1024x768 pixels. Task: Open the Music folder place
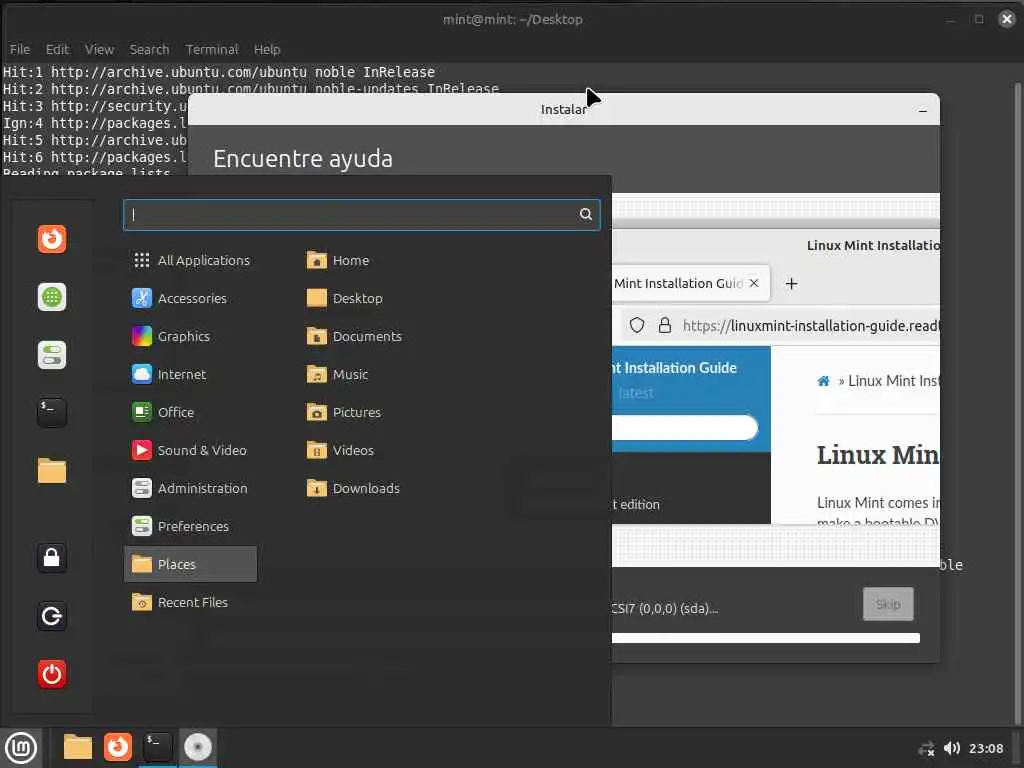[x=338, y=374]
